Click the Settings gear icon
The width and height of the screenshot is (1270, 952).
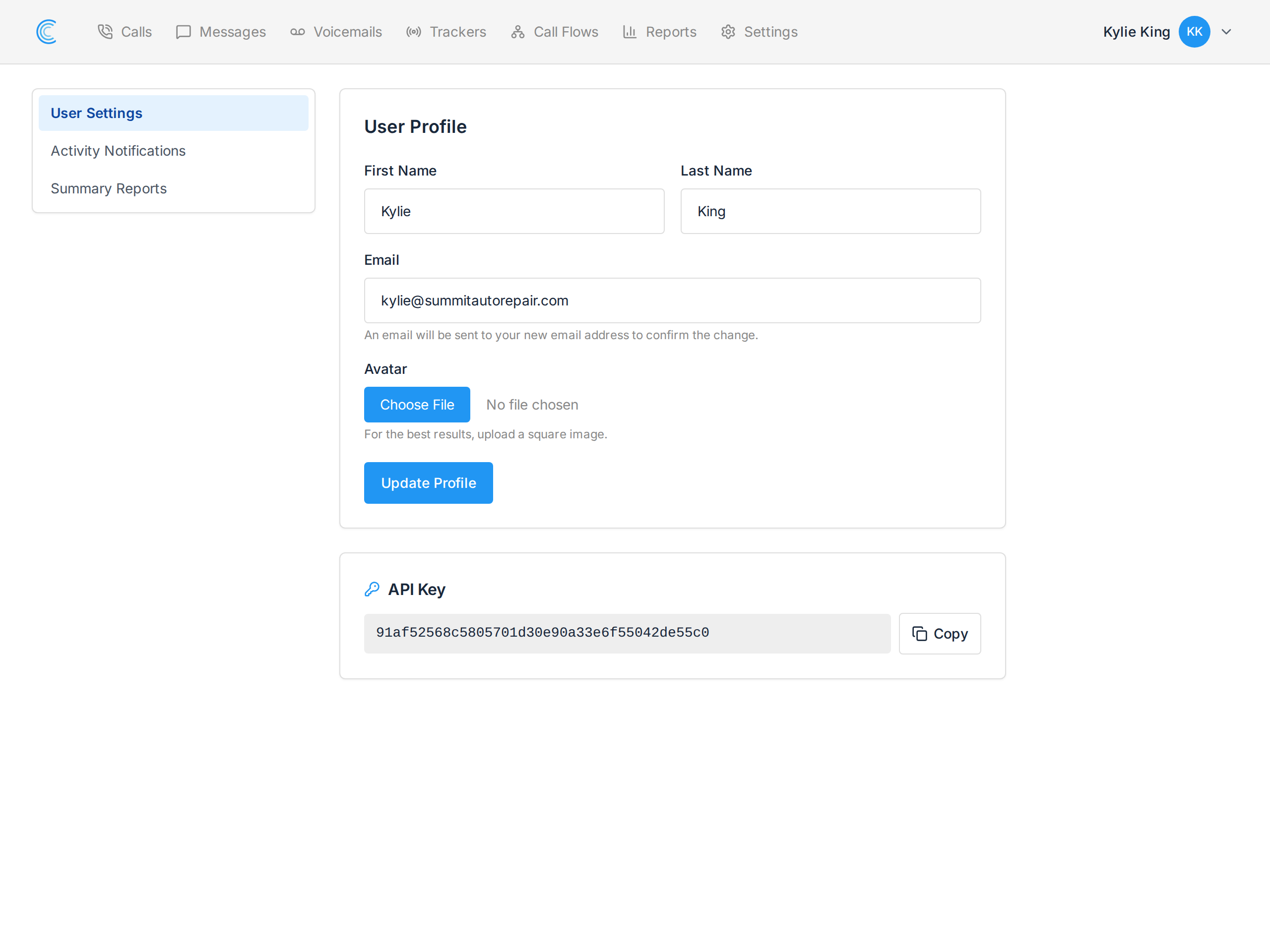pyautogui.click(x=728, y=32)
